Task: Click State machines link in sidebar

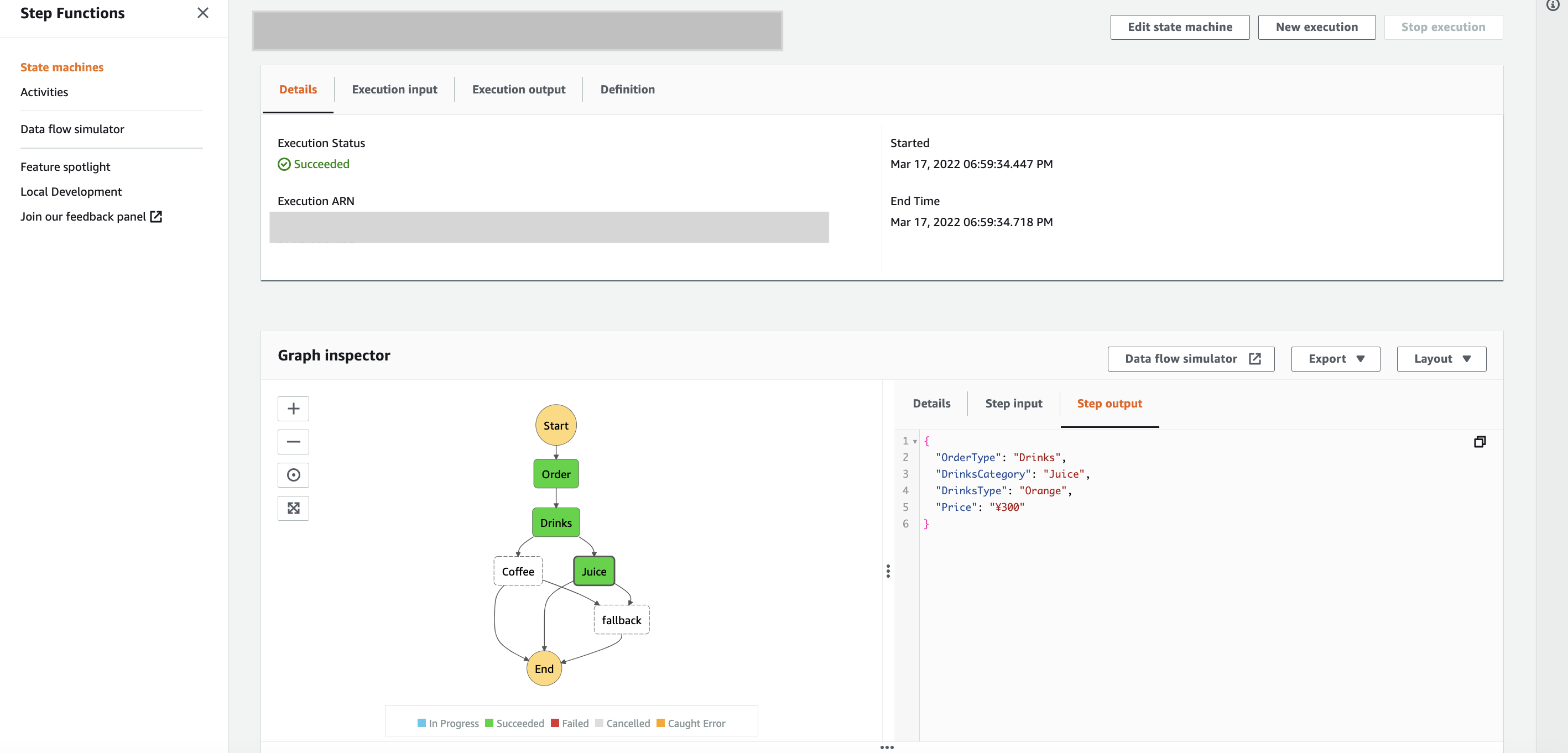Action: [62, 67]
